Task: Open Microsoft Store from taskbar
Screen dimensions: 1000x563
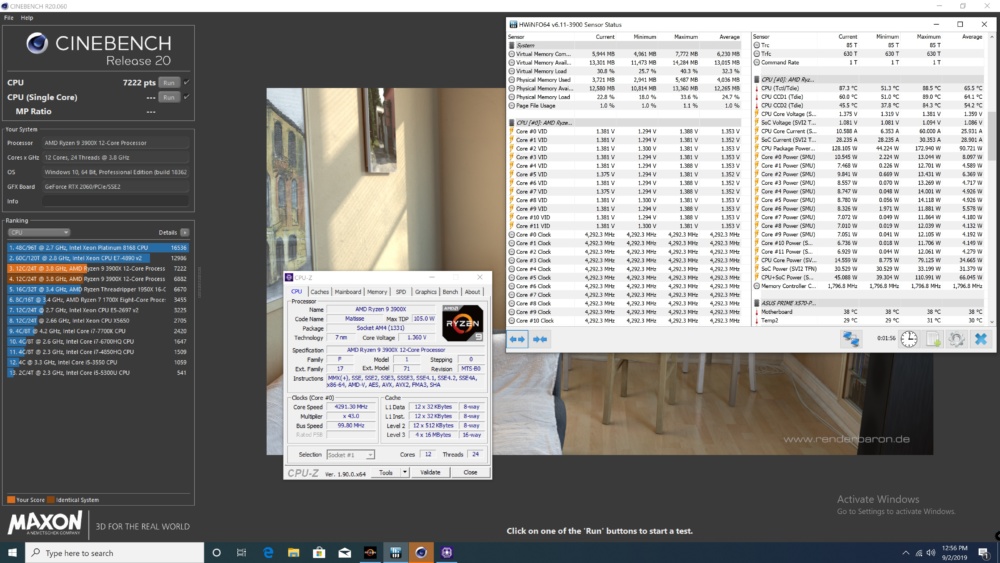Action: (x=319, y=553)
